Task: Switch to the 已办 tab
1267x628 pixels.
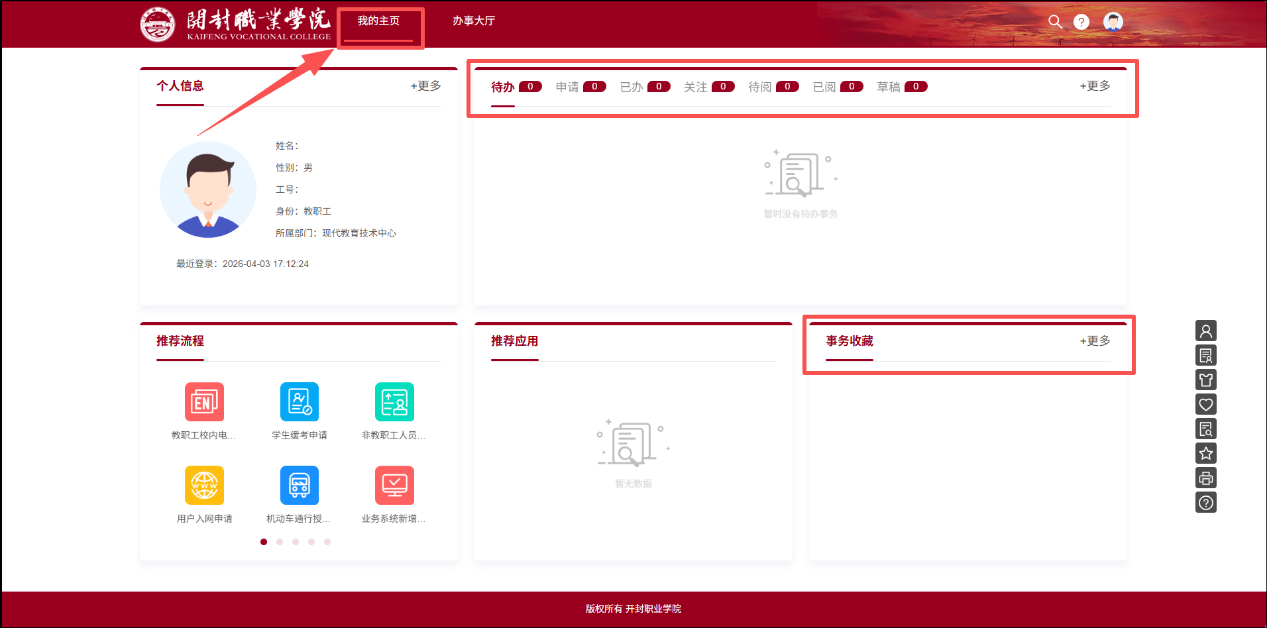Action: [x=631, y=87]
